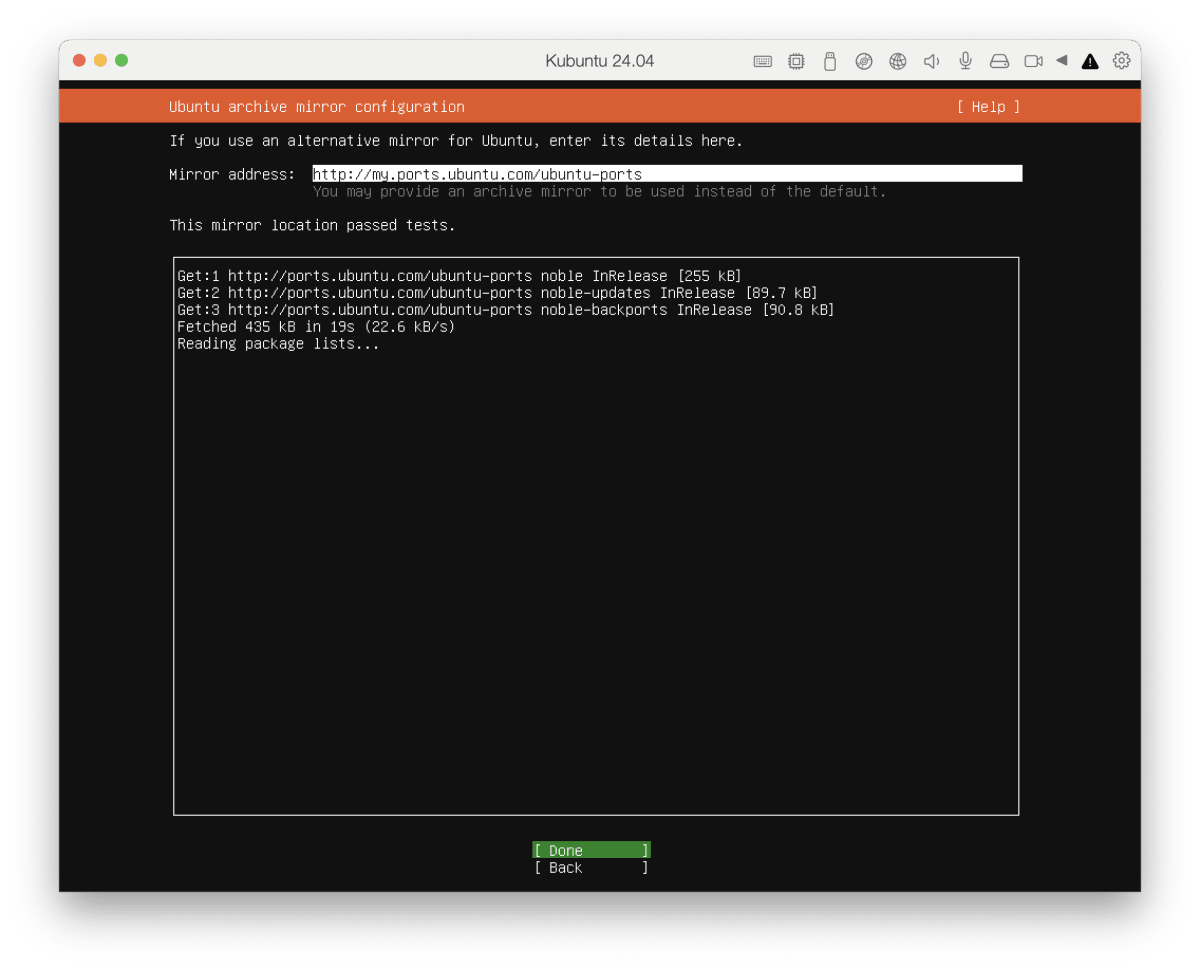Image resolution: width=1200 pixels, height=970 pixels.
Task: Close the Kubuntu 24.04 window
Action: coord(79,61)
